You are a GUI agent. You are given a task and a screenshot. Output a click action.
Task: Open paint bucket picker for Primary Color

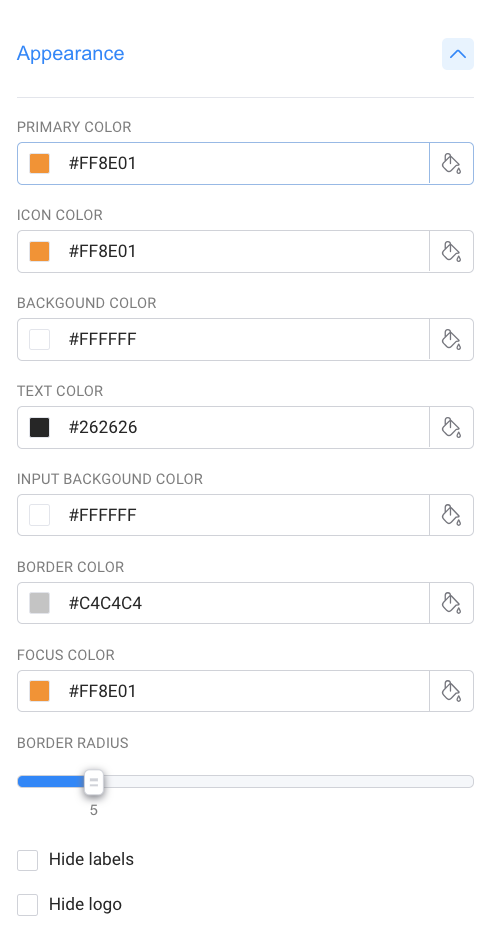point(451,163)
